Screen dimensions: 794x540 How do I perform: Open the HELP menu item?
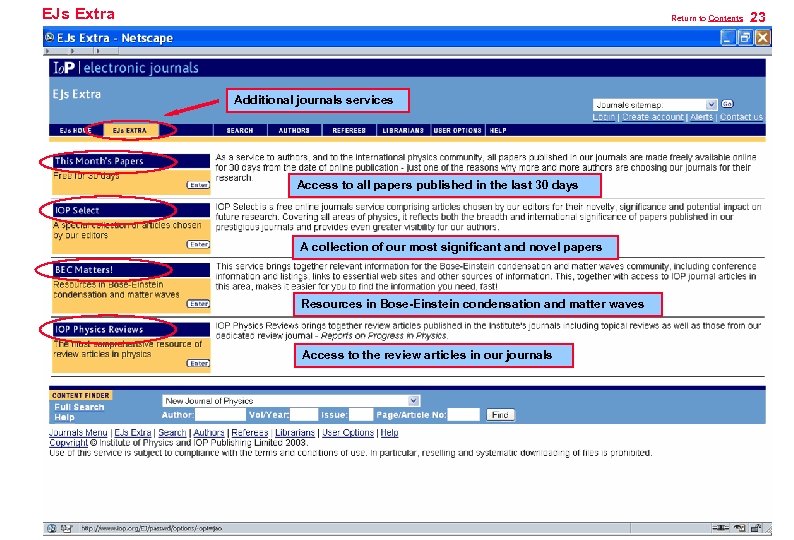coord(498,131)
